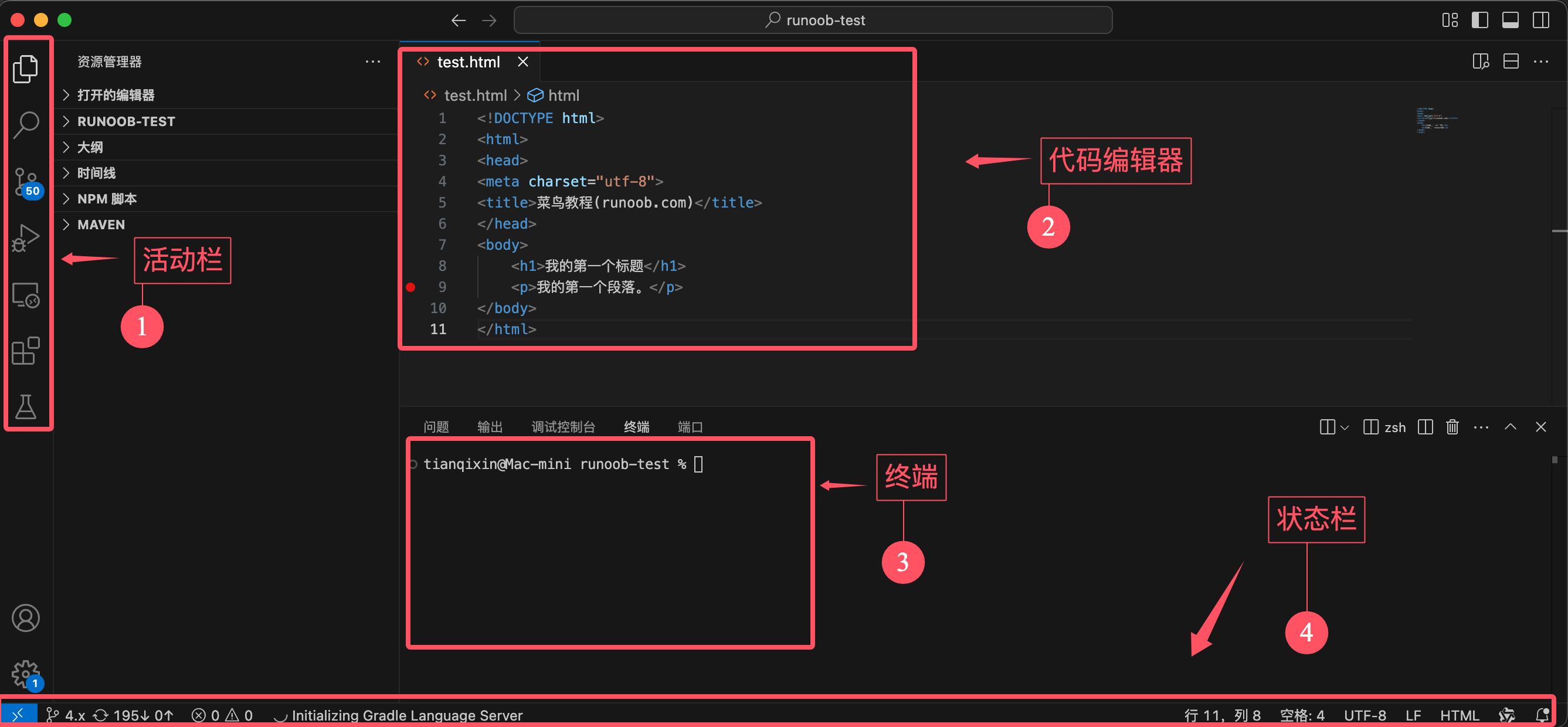Toggle the bottom panel layout button
The width and height of the screenshot is (1568, 727).
[x=1510, y=20]
